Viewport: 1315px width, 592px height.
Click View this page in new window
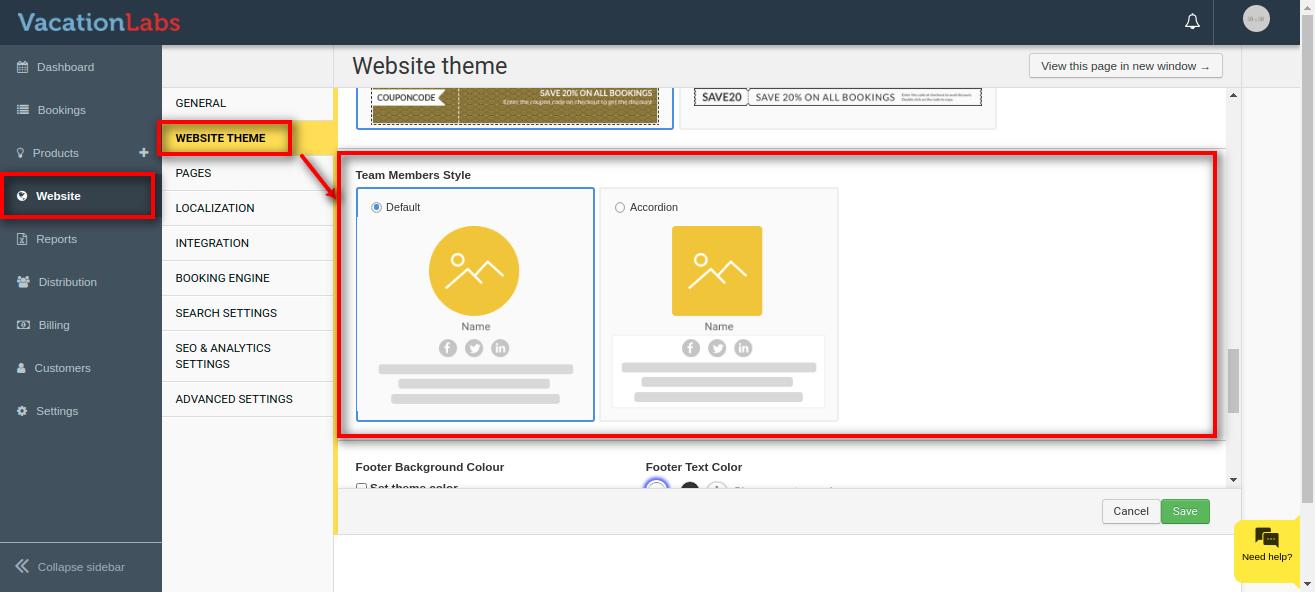tap(1125, 66)
